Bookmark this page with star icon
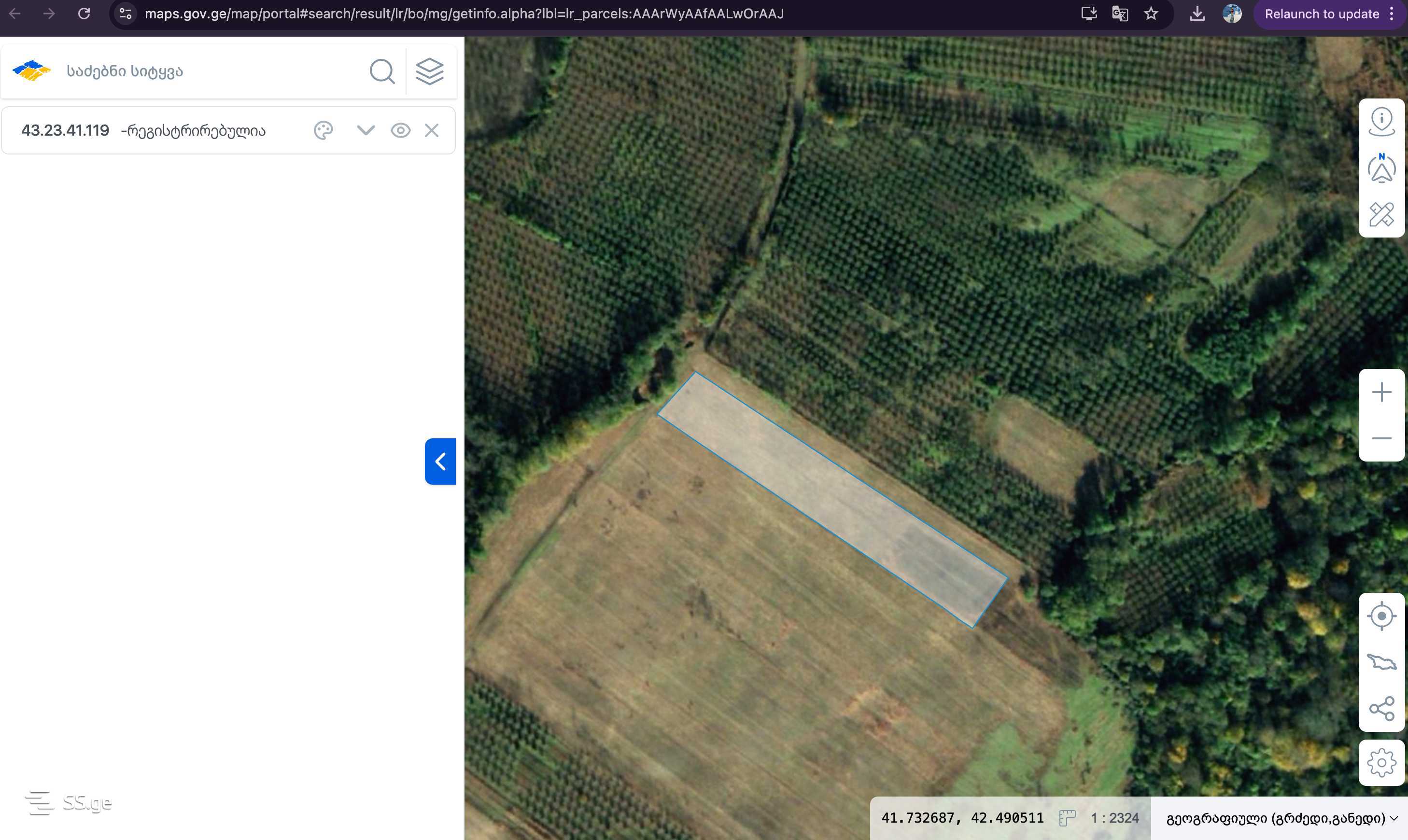 [1151, 14]
